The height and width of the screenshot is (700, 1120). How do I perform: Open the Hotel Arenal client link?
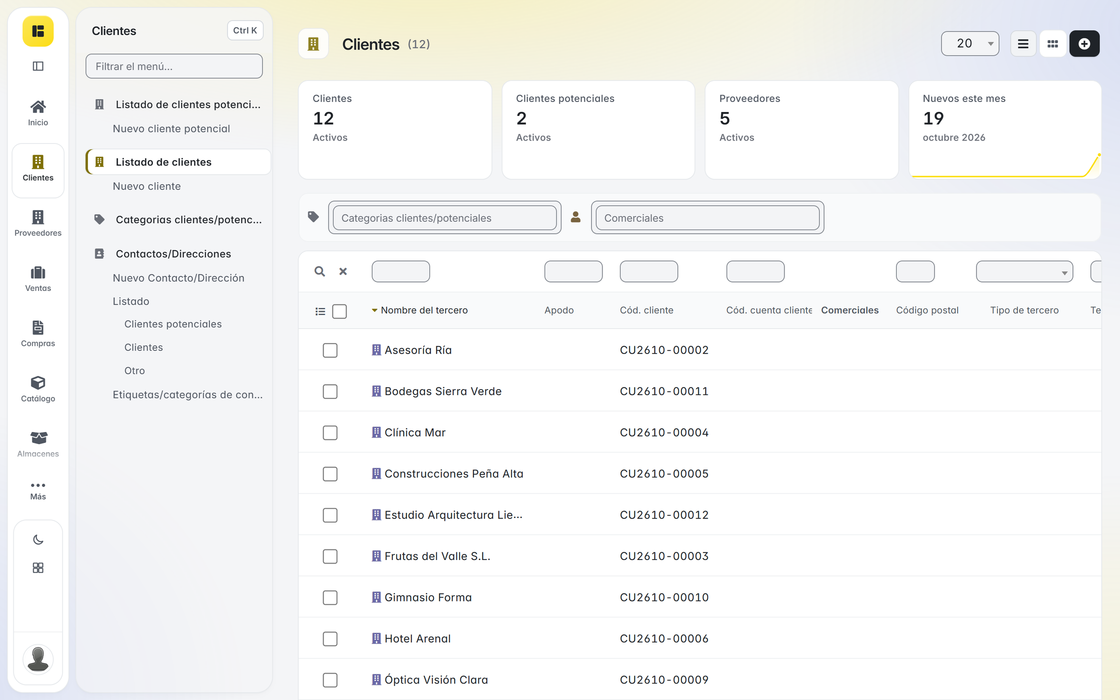tap(417, 639)
